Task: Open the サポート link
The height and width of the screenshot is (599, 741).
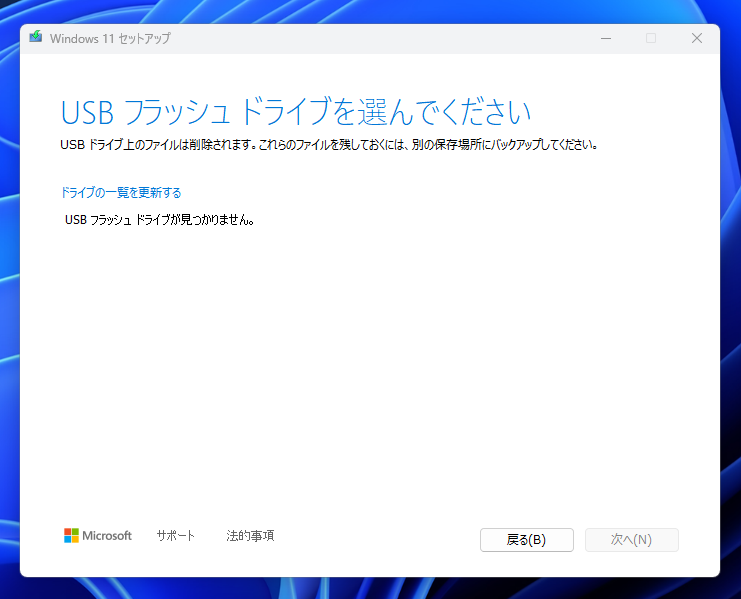Action: coord(175,536)
